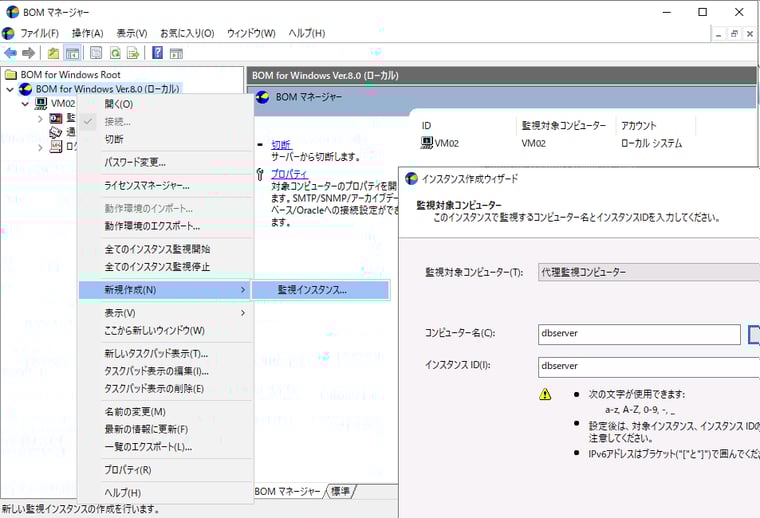Choose 切断 in context menu

pos(165,139)
